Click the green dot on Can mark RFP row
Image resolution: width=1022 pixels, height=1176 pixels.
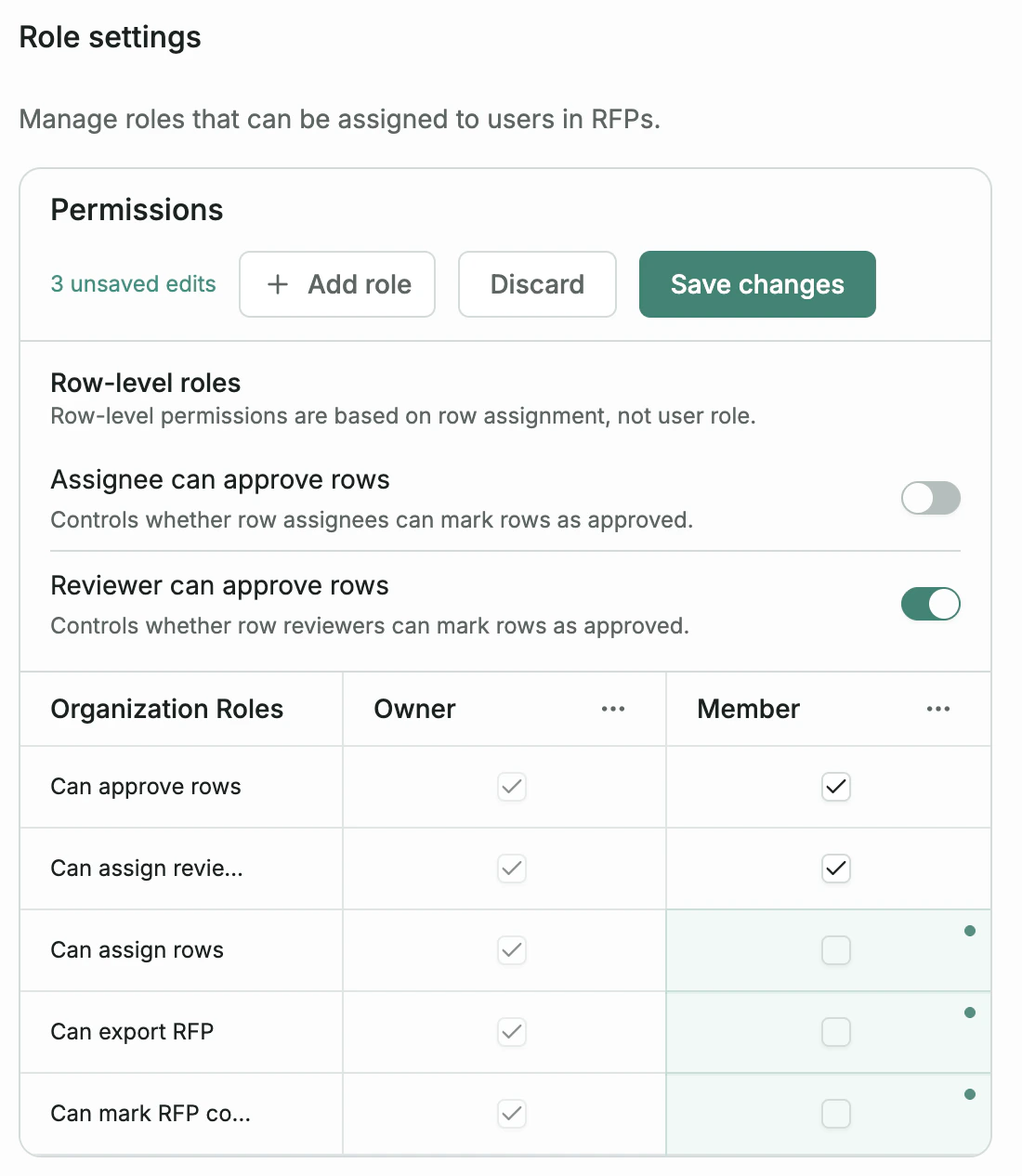970,1094
